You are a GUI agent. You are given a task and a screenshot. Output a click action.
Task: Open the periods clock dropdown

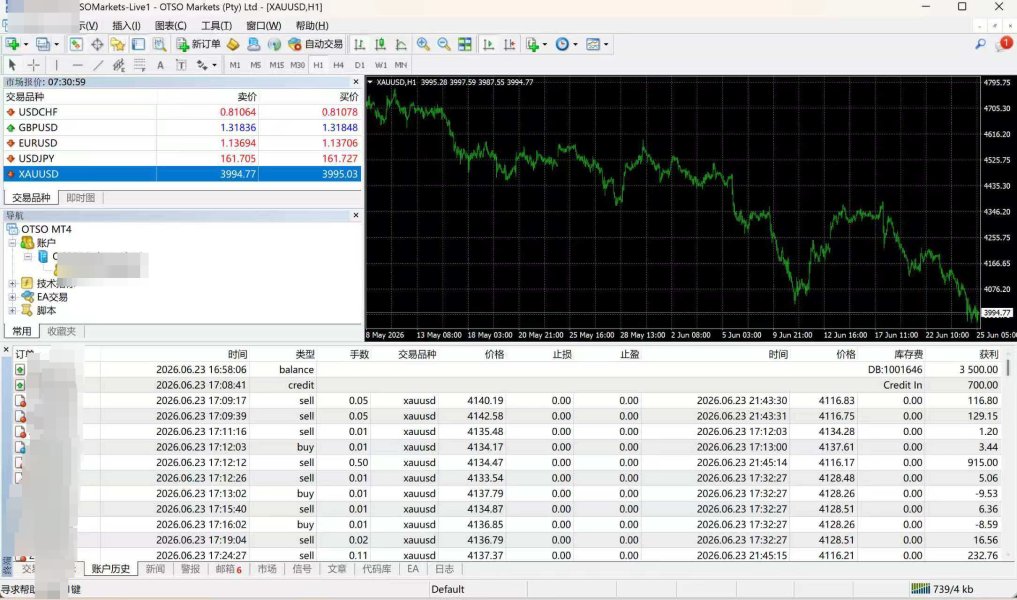[x=566, y=44]
